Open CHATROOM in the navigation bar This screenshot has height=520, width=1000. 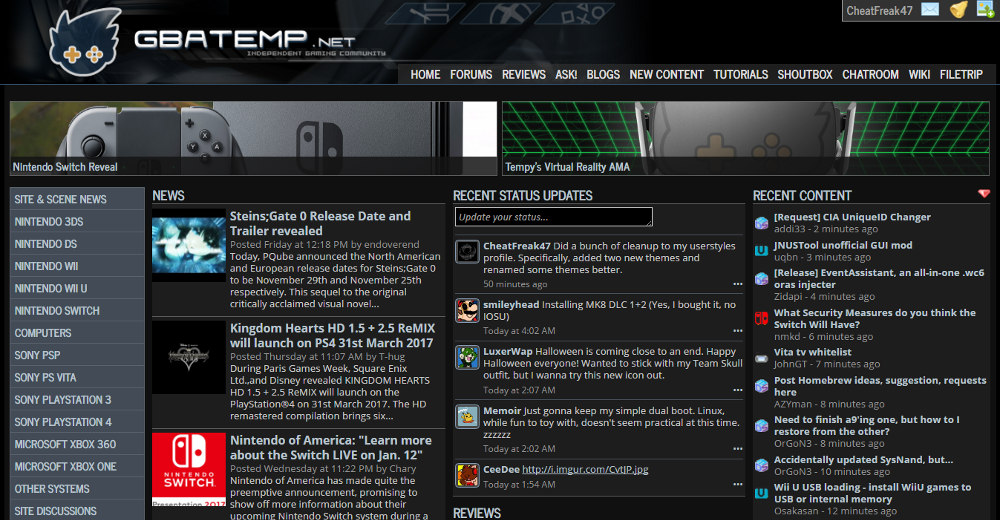[871, 75]
